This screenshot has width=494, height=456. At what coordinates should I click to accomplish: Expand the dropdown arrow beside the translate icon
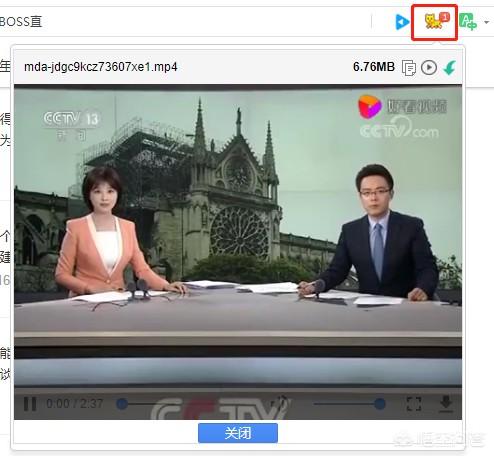487,22
